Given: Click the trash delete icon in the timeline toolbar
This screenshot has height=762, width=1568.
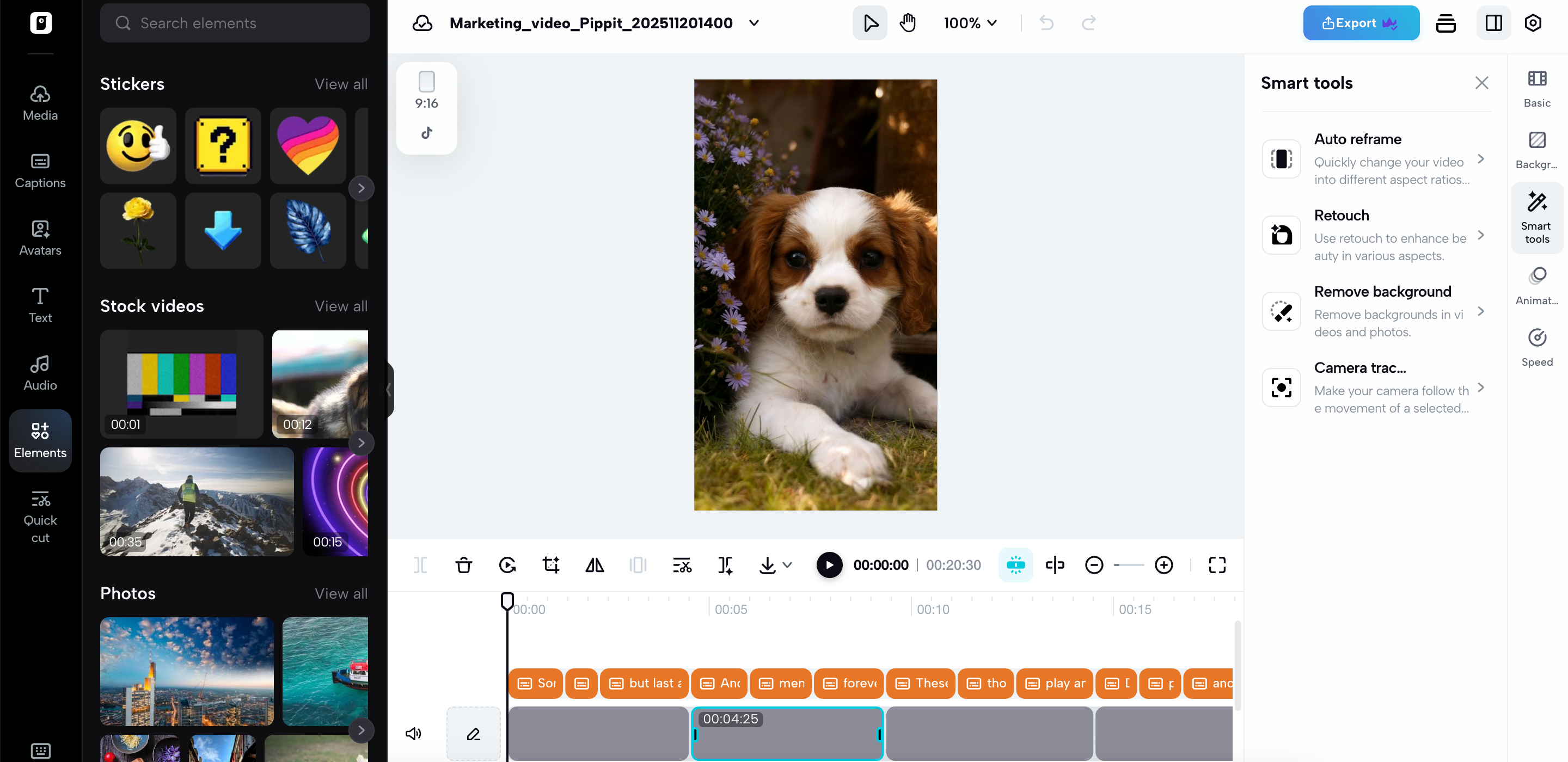Looking at the screenshot, I should [x=464, y=565].
